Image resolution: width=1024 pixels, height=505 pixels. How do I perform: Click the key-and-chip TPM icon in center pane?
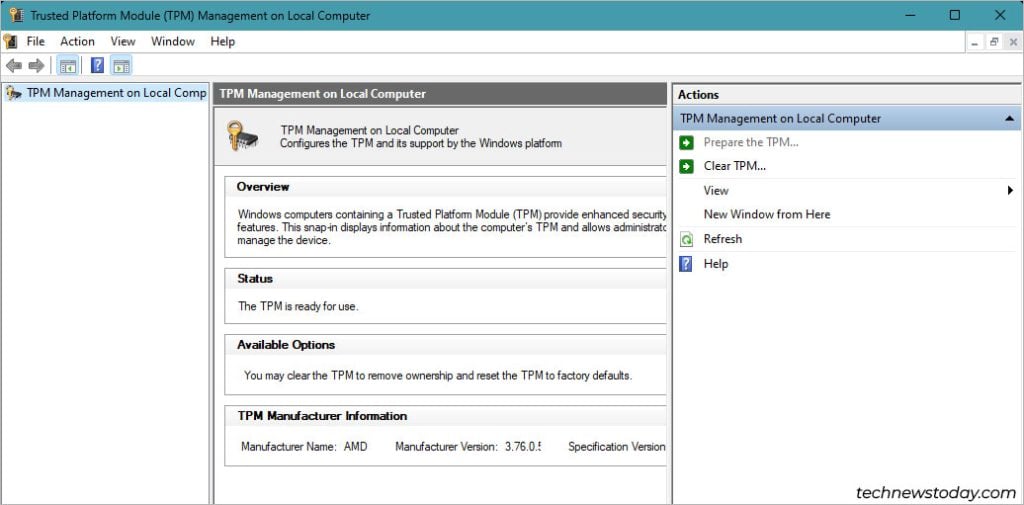point(242,136)
